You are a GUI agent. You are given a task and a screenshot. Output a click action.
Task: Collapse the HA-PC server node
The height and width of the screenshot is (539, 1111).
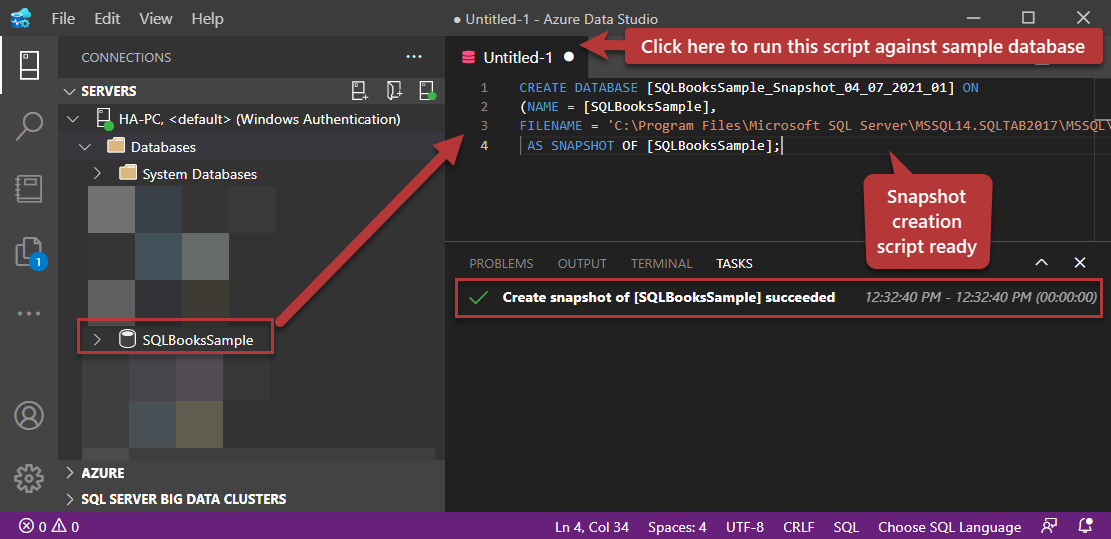(x=73, y=119)
